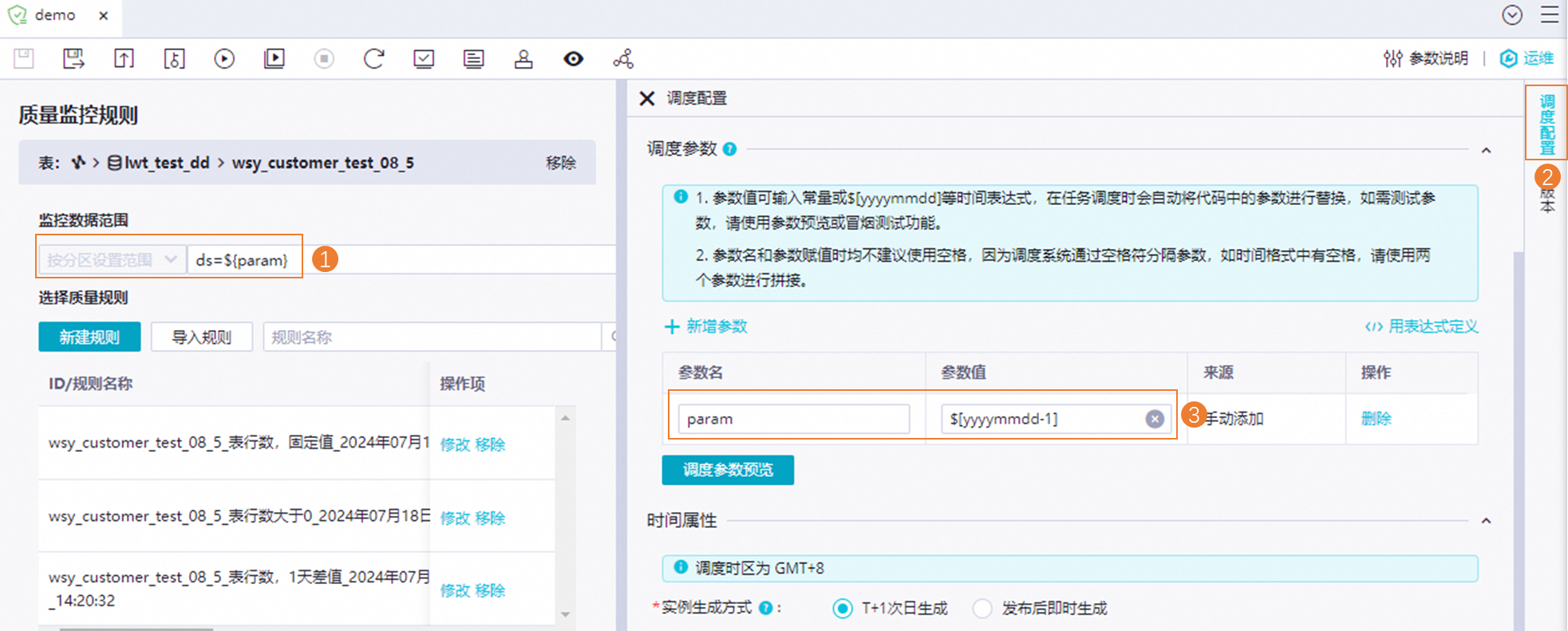Viewport: 1568px width, 631px height.
Task: Click the param name input field
Action: point(793,419)
